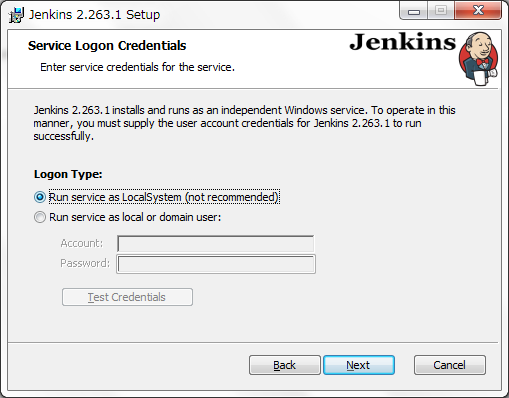Image resolution: width=509 pixels, height=398 pixels.
Task: Click the Jenkins 2.263.1 Setup title text
Action: [94, 15]
